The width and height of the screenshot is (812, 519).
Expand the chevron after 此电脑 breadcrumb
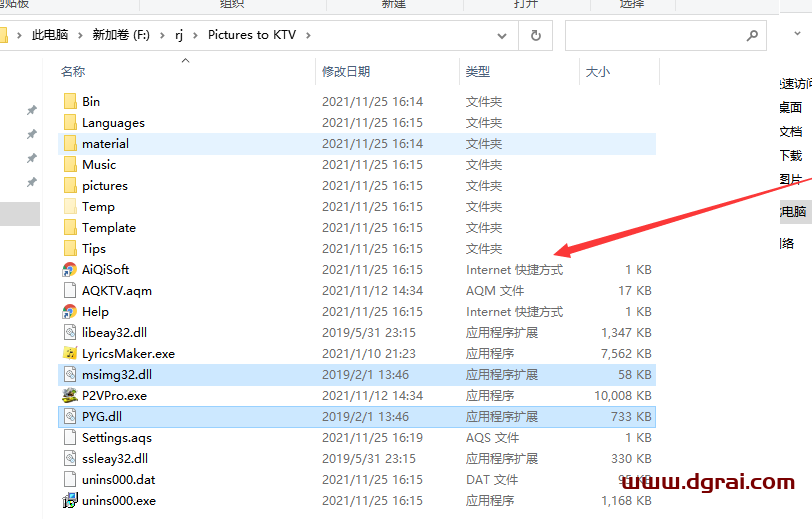tap(80, 35)
